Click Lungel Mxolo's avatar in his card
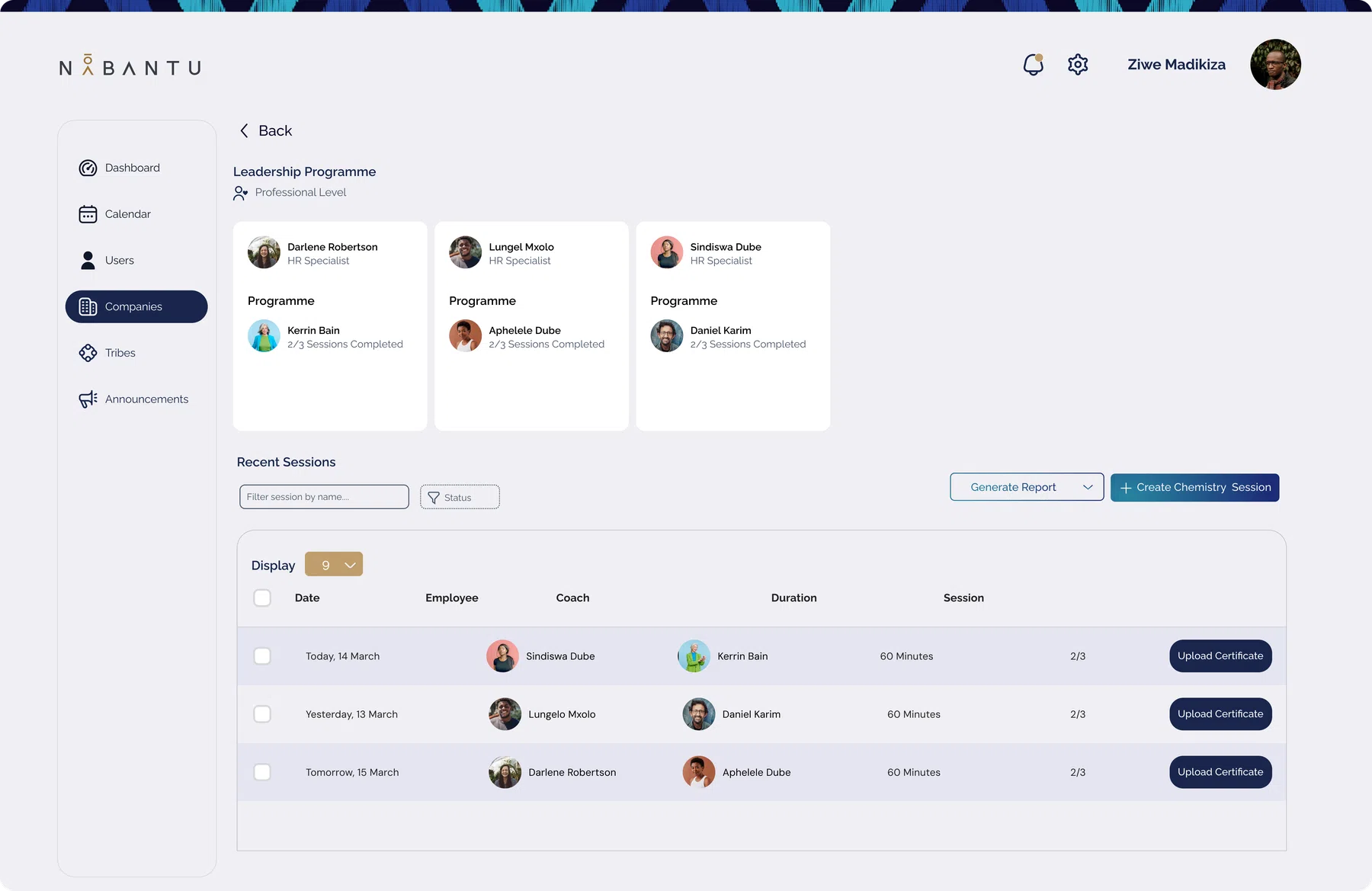The width and height of the screenshot is (1372, 891). click(465, 252)
